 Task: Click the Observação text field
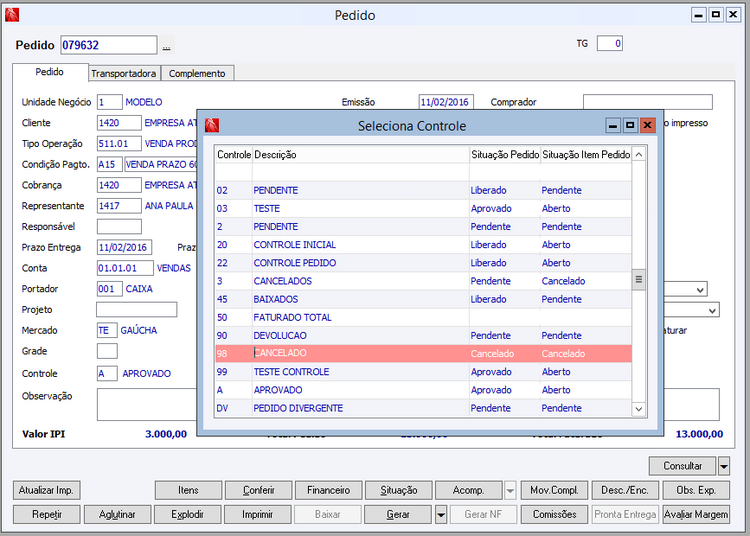click(x=146, y=405)
